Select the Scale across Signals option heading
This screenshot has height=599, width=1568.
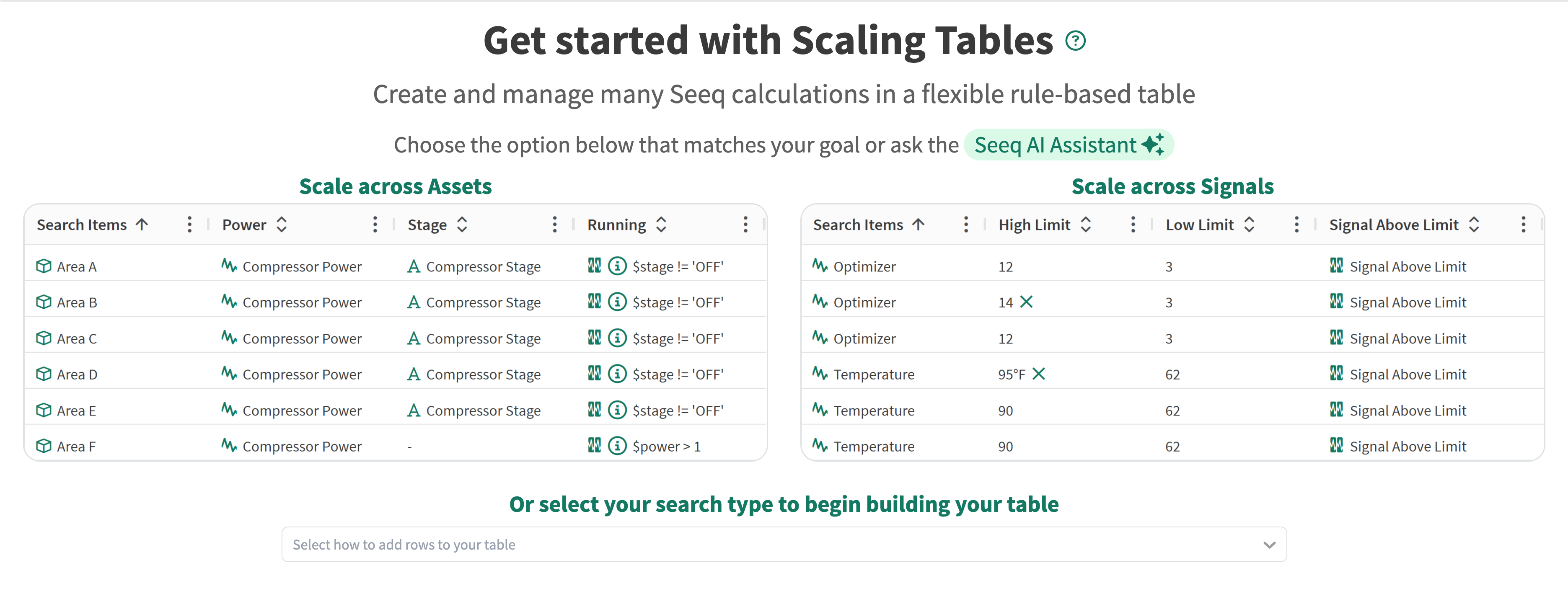(1173, 186)
